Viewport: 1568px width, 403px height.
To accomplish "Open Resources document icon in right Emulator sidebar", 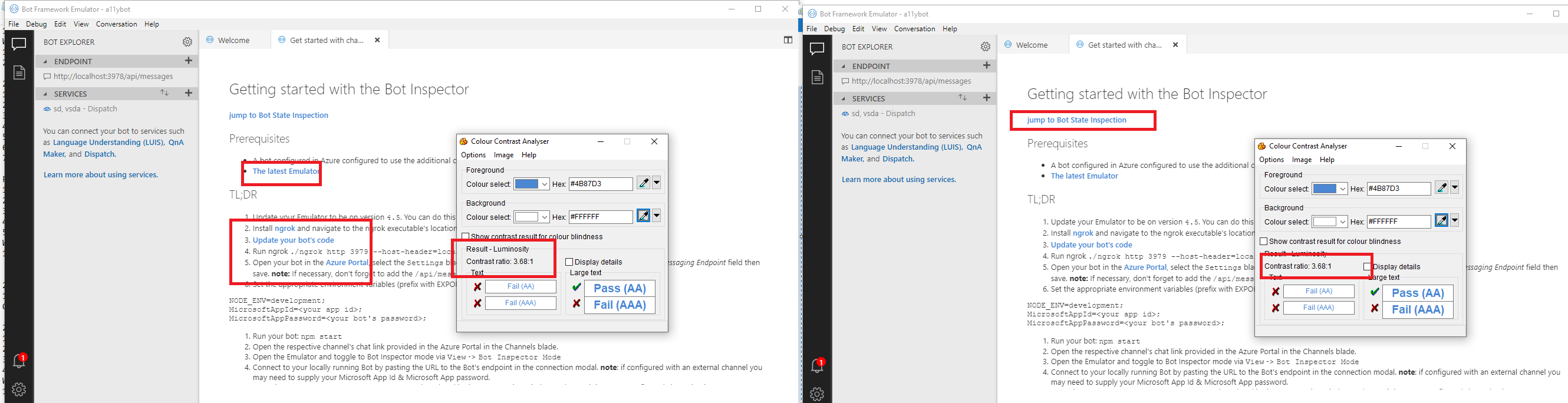I will coord(817,77).
